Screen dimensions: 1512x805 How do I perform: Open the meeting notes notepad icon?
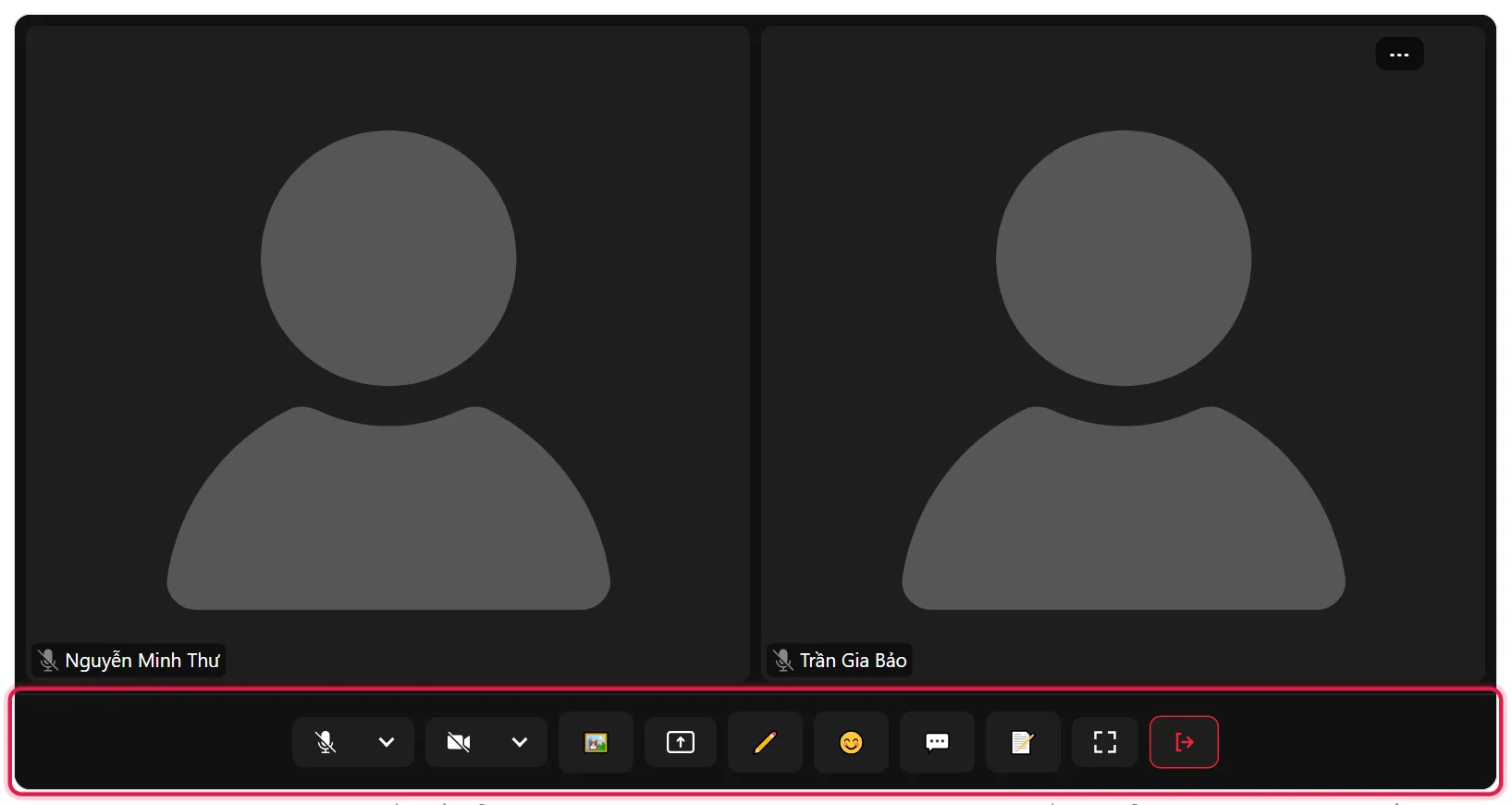pyautogui.click(x=1023, y=742)
